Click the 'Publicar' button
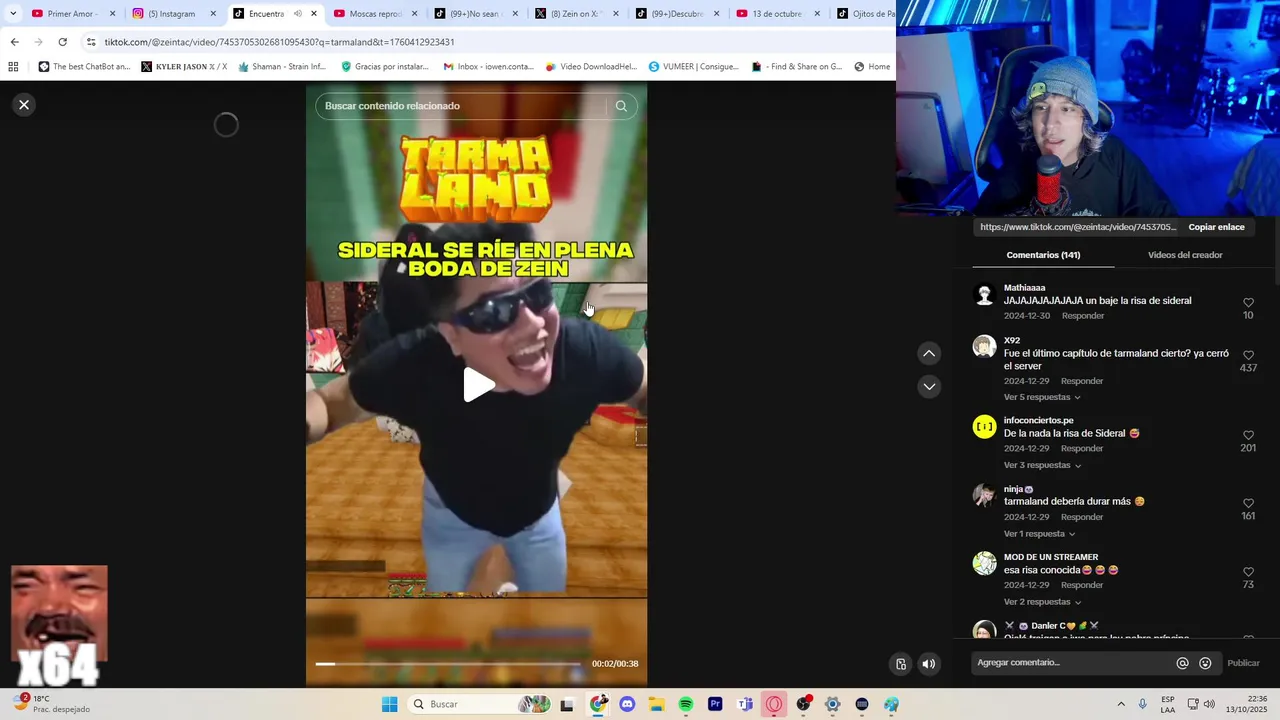This screenshot has width=1280, height=720. coord(1243,663)
